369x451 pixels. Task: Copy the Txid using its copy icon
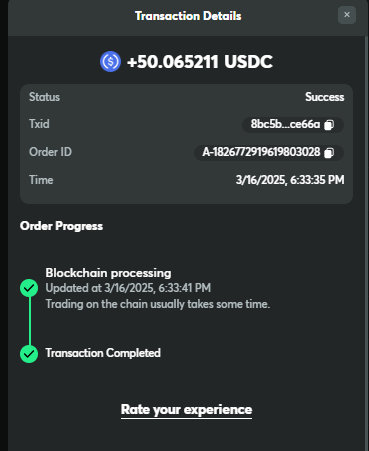pos(329,125)
